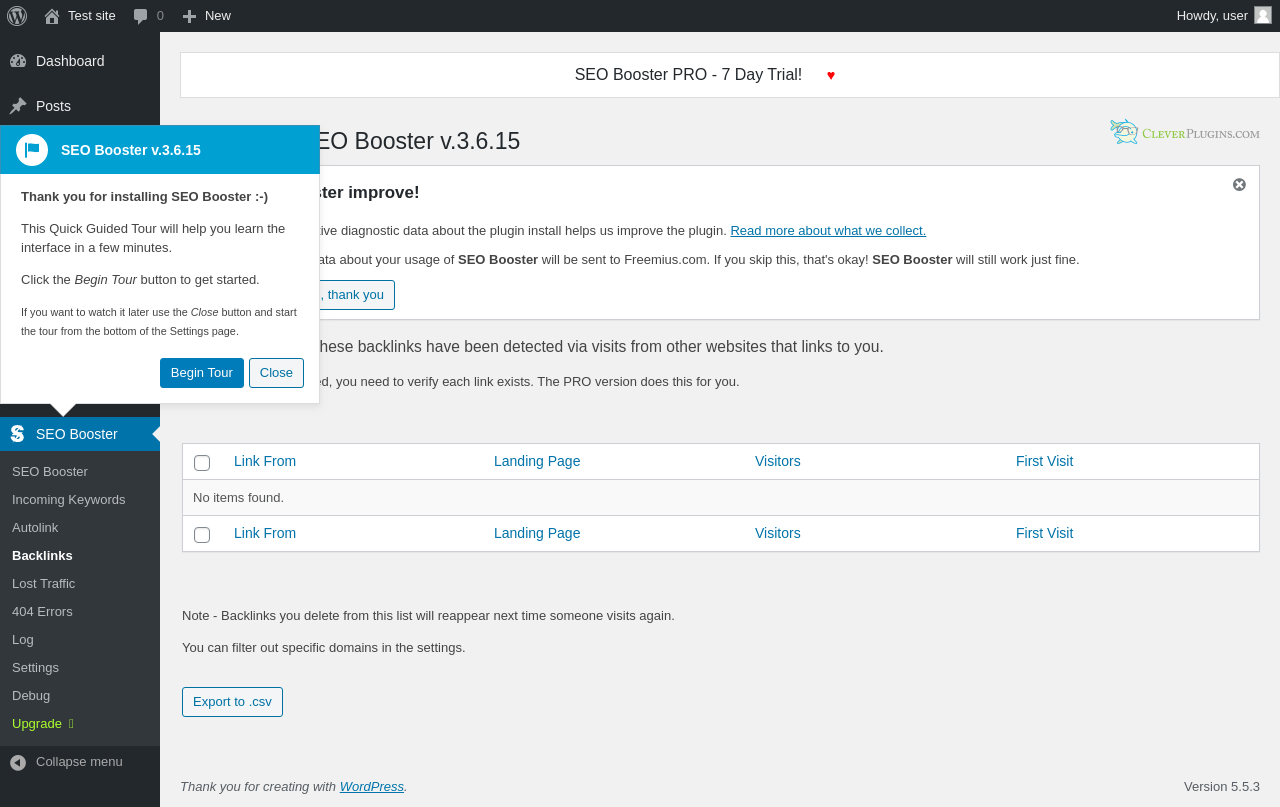1280x807 pixels.
Task: Open Lost Traffic page
Action: click(43, 584)
